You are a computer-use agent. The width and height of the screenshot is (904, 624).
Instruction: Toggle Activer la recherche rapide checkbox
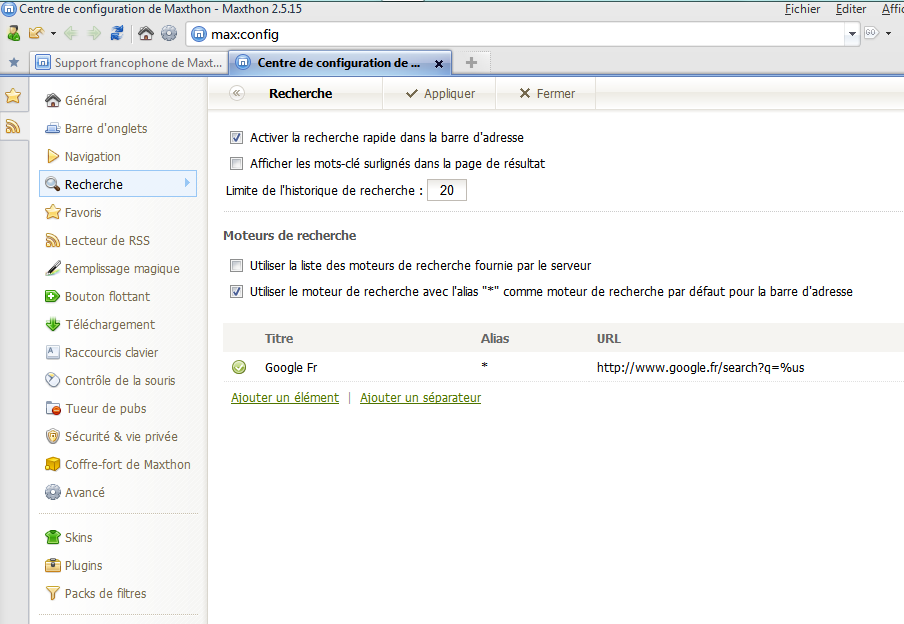point(236,137)
